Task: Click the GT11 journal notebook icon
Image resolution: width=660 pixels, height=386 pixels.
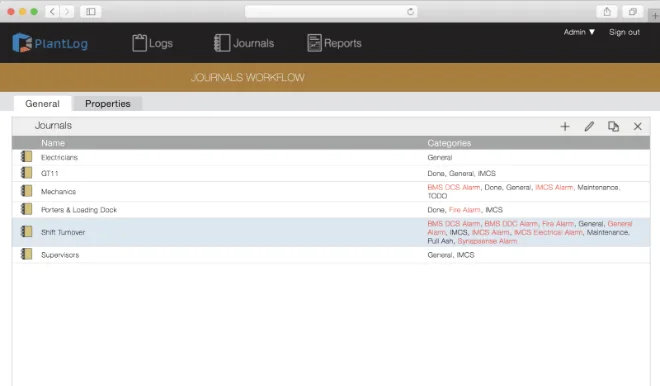Action: 27,173
